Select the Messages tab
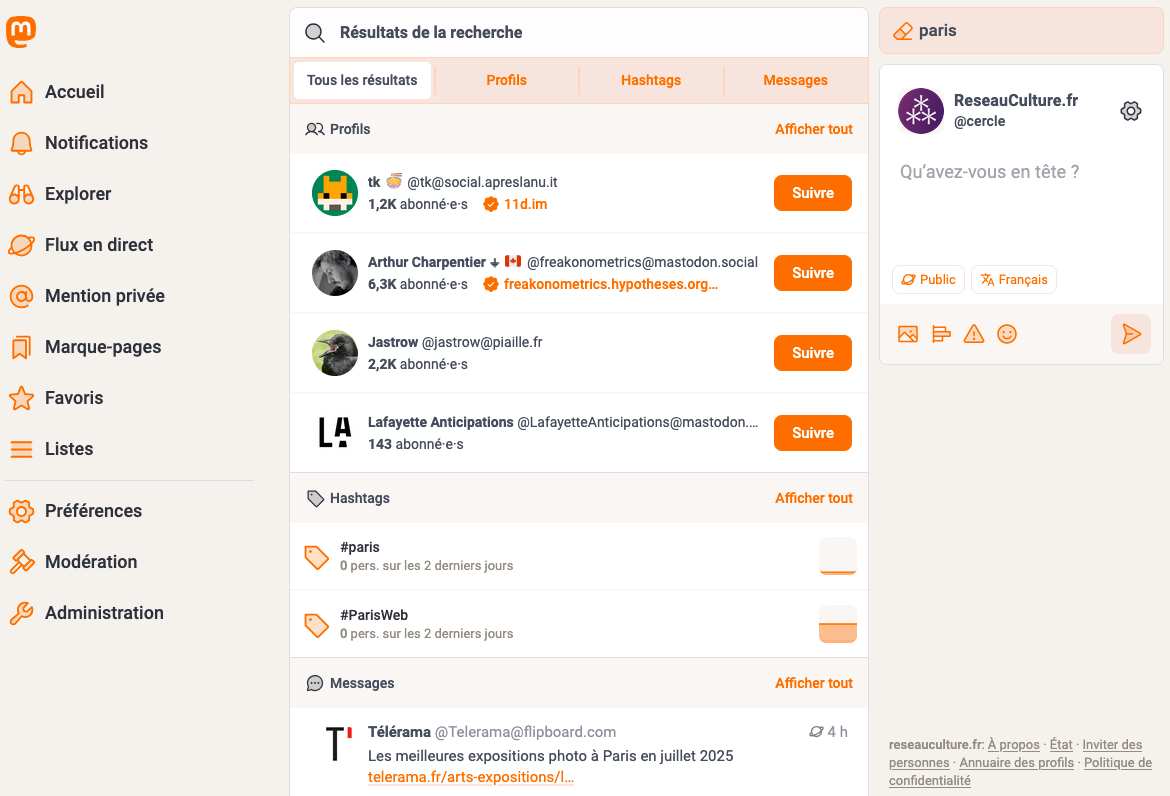The width and height of the screenshot is (1170, 796). click(795, 81)
